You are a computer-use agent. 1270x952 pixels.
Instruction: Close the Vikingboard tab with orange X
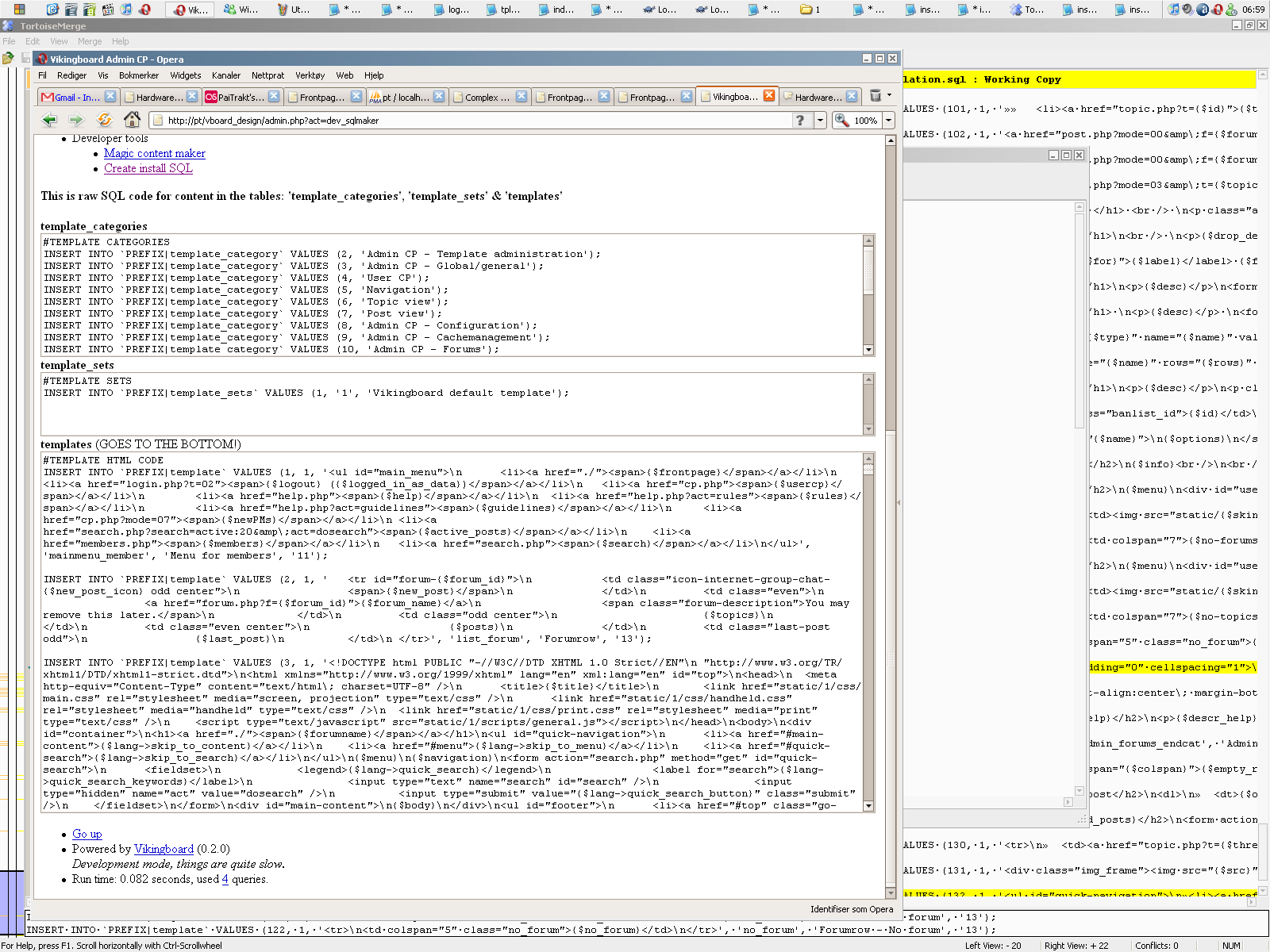769,95
